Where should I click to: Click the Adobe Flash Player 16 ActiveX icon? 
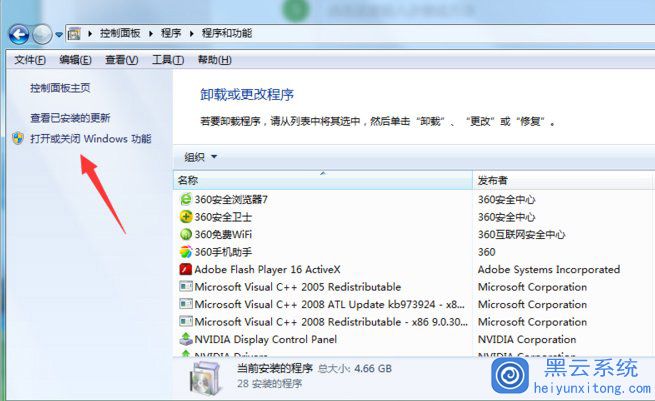185,269
